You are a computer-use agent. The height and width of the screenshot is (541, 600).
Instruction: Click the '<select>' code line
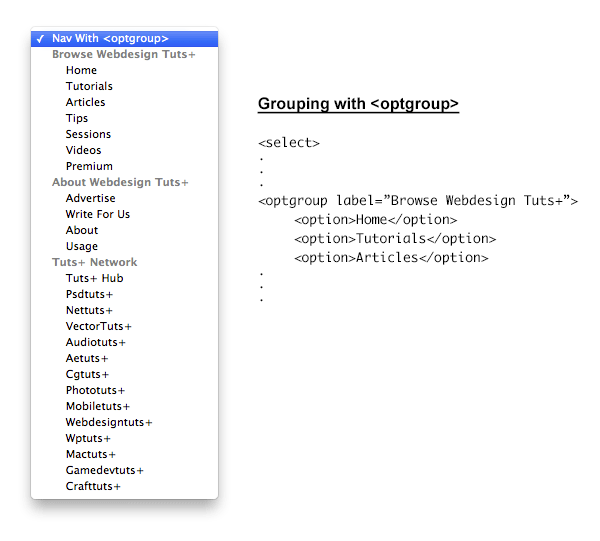click(289, 143)
